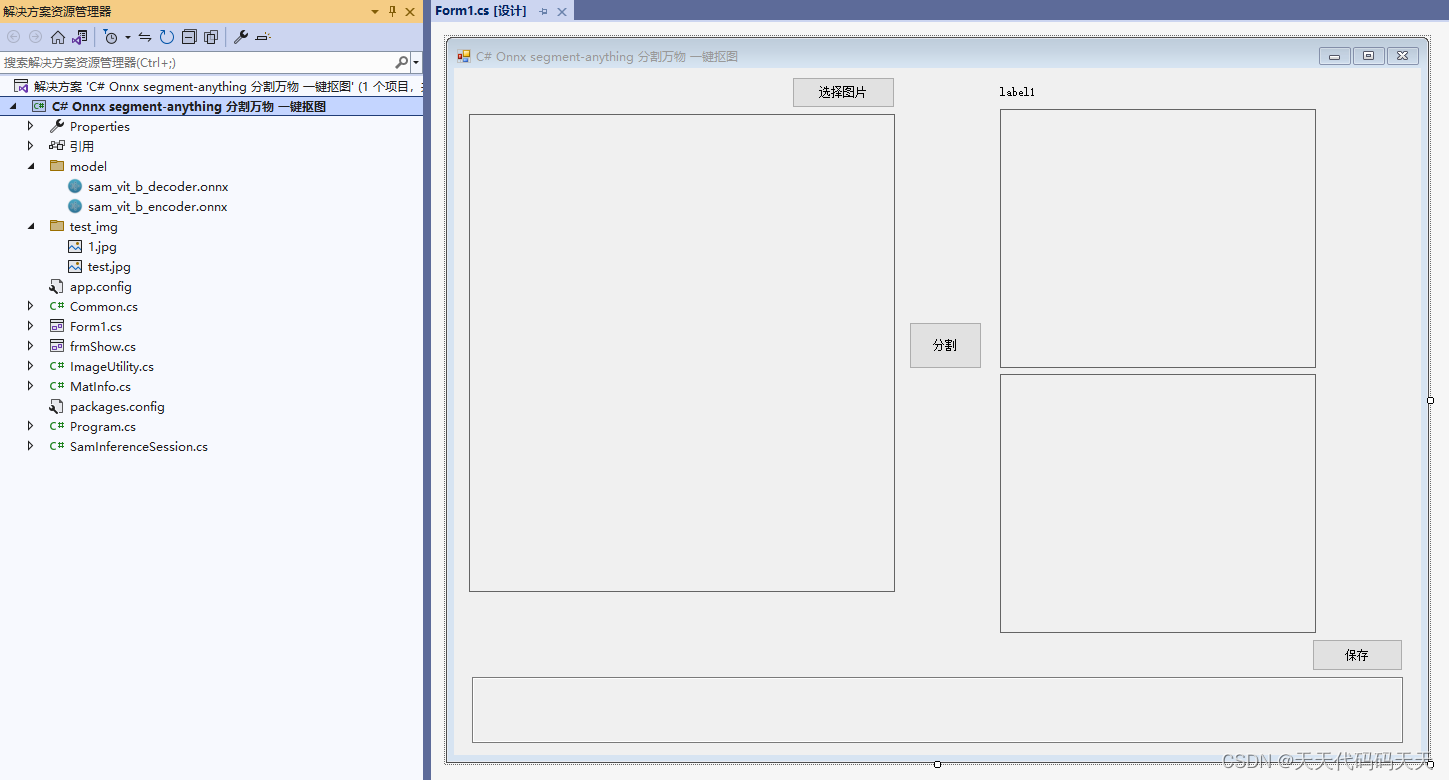Click the 选择图片 button on the form
The image size is (1449, 780).
pos(843,92)
